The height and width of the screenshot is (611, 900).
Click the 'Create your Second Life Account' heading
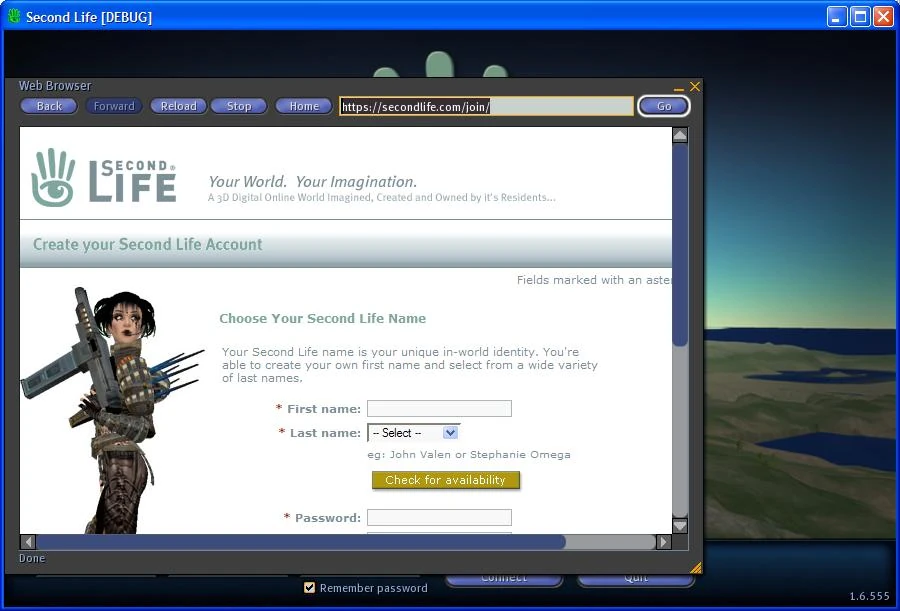pyautogui.click(x=148, y=245)
